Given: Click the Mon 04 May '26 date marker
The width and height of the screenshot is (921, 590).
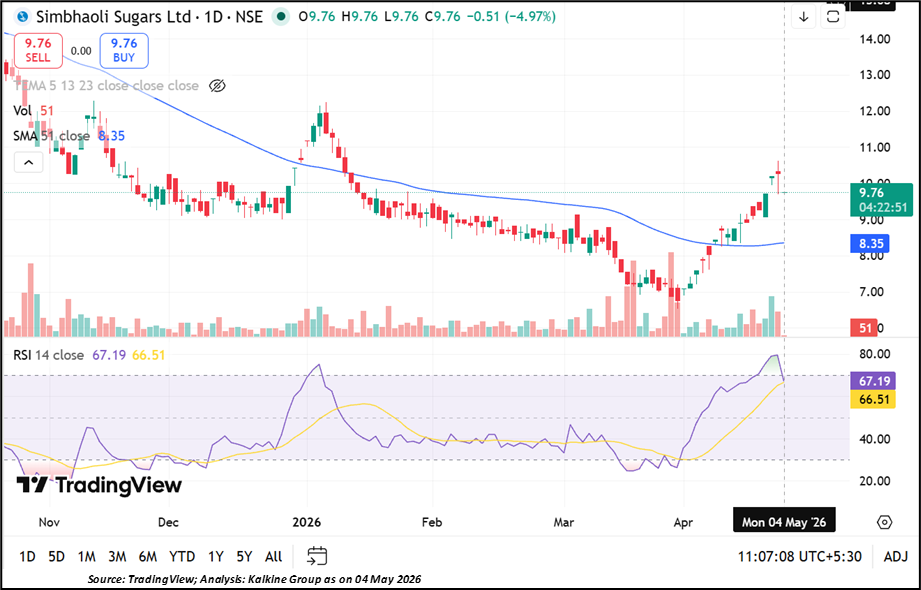Looking at the screenshot, I should [784, 522].
